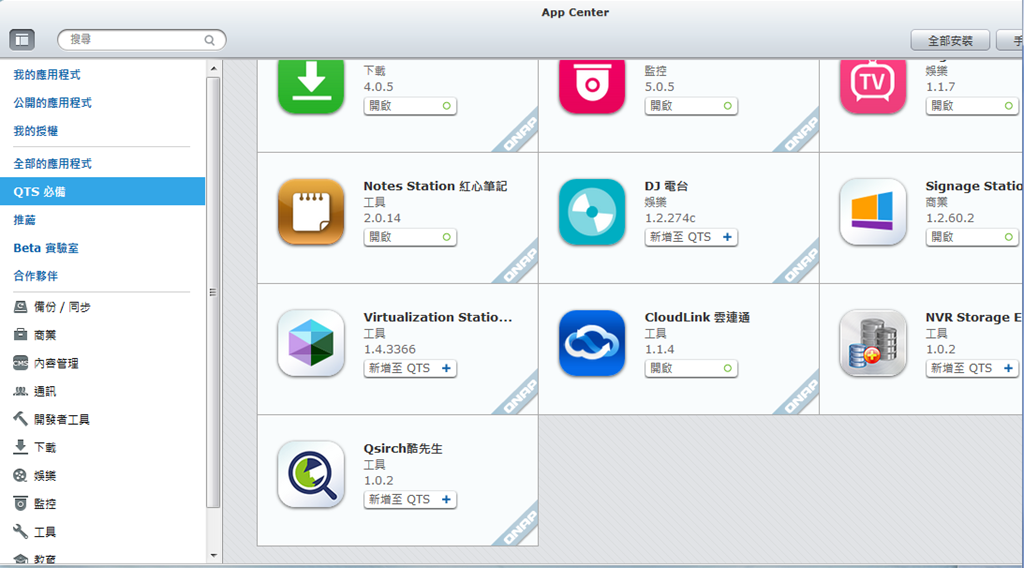The width and height of the screenshot is (1024, 568).
Task: Click the sidebar vertical scrollbar thumb
Action: (x=214, y=292)
